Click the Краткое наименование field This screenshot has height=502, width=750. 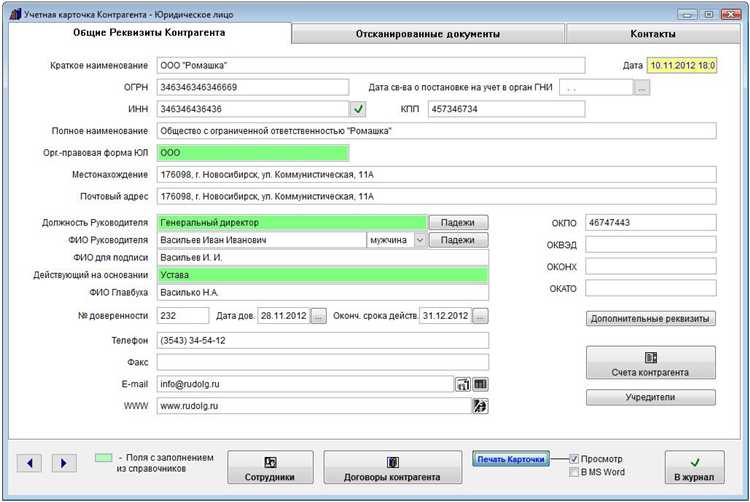point(371,65)
